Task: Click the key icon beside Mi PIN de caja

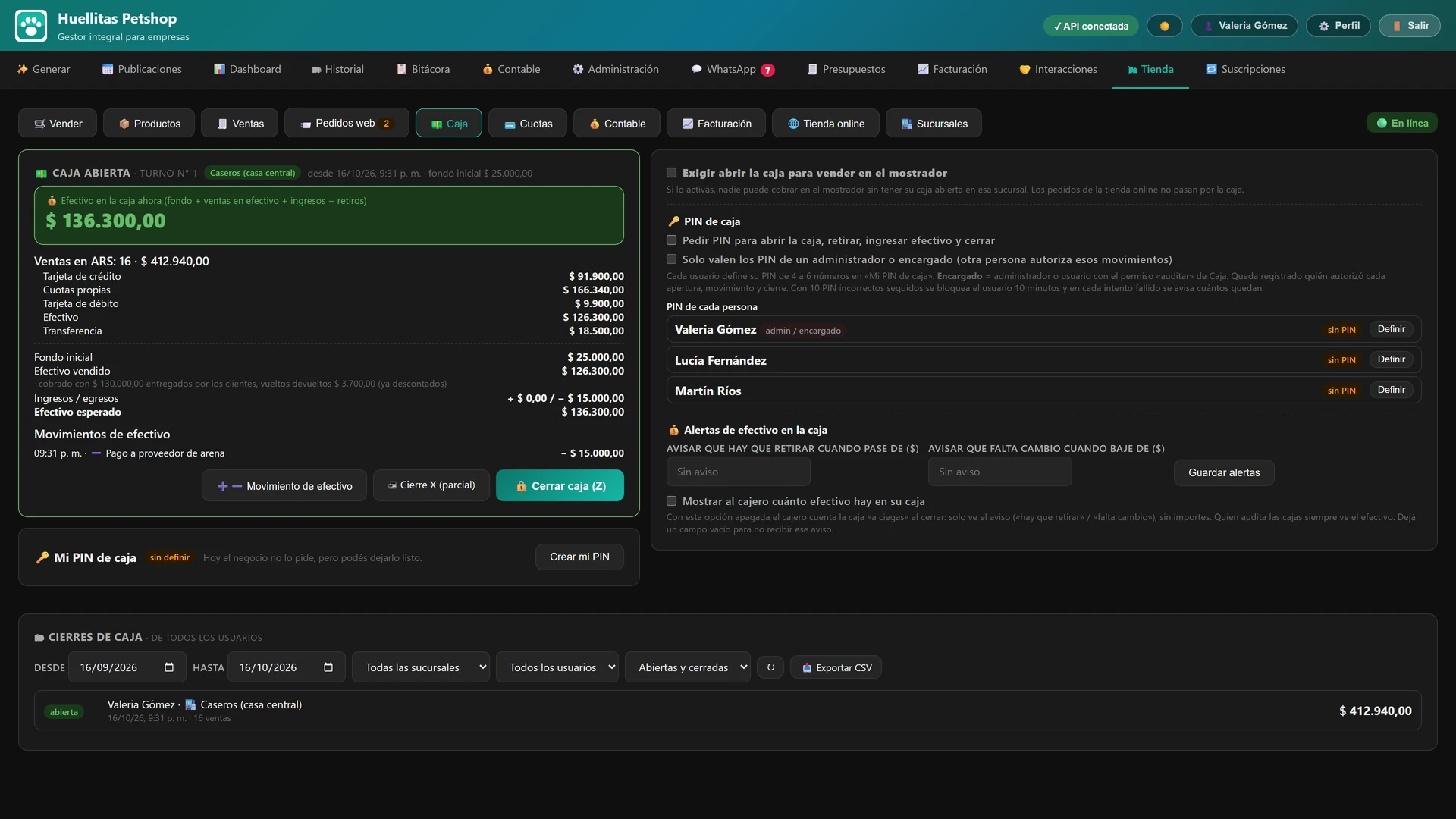Action: click(x=42, y=557)
